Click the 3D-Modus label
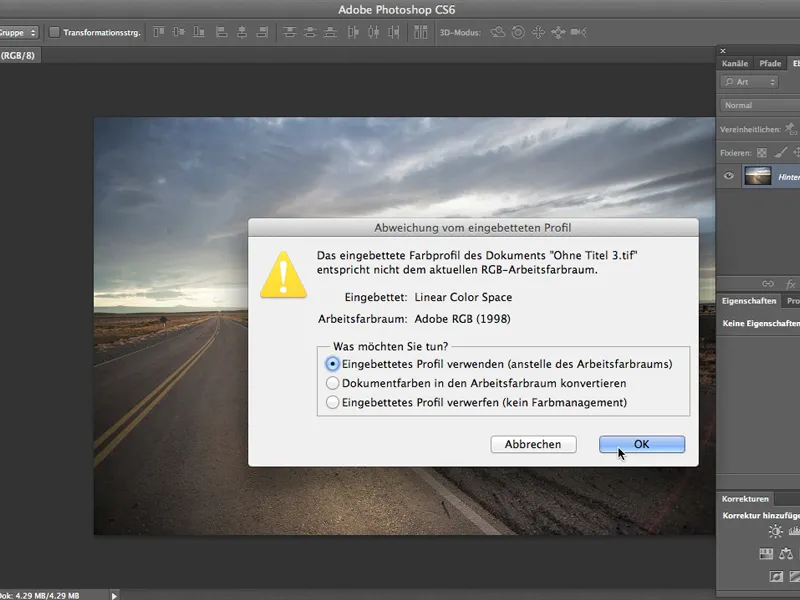Image resolution: width=800 pixels, height=600 pixels. pos(460,32)
